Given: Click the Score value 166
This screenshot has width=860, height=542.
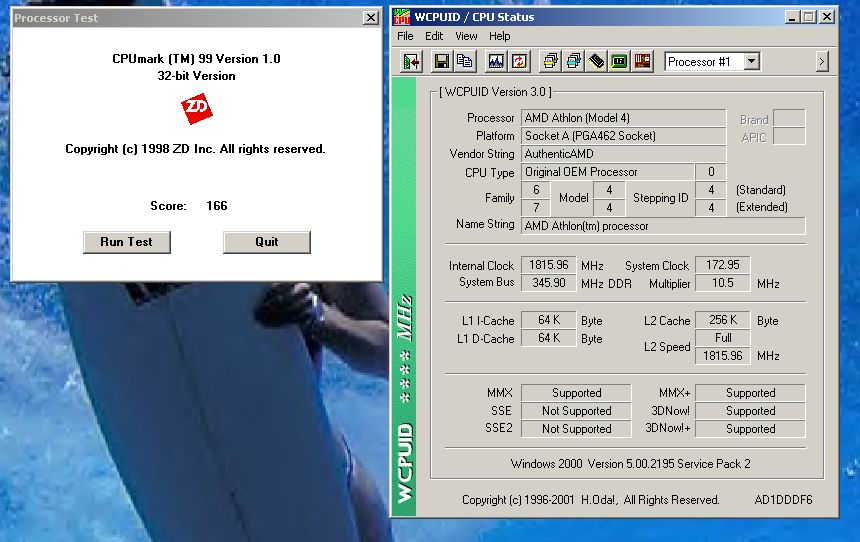Looking at the screenshot, I should pyautogui.click(x=217, y=206).
